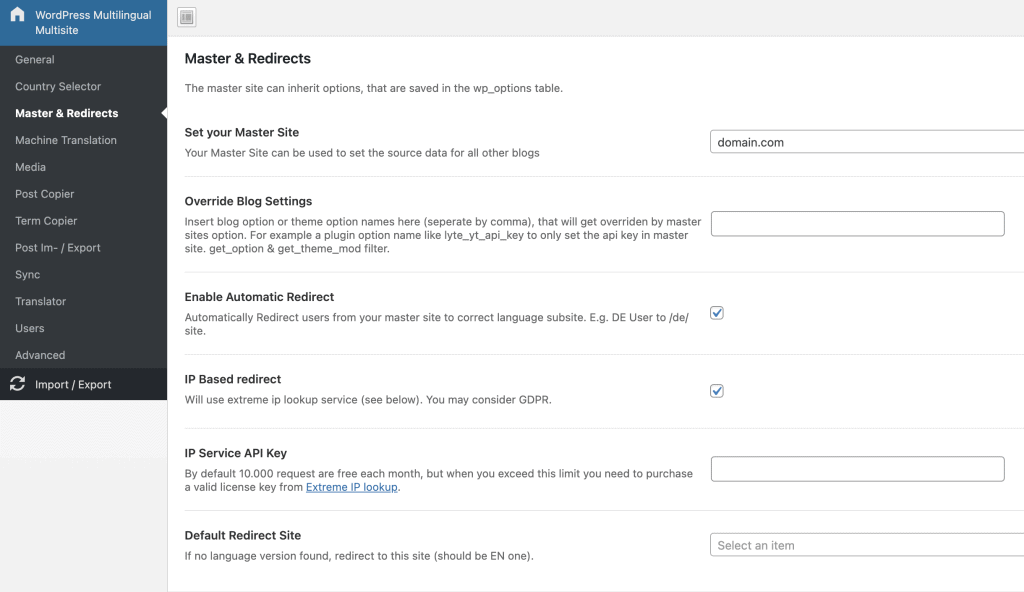Focus the IP Service API Key field
Viewport: 1024px width, 592px height.
pos(857,469)
